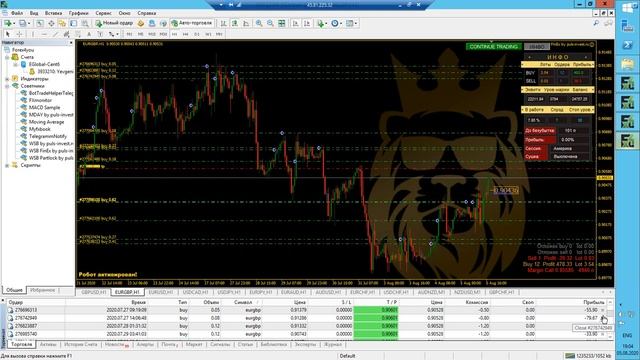This screenshot has height=360, width=640.
Task: Switch chart to candlesticks icon
Action: point(235,24)
